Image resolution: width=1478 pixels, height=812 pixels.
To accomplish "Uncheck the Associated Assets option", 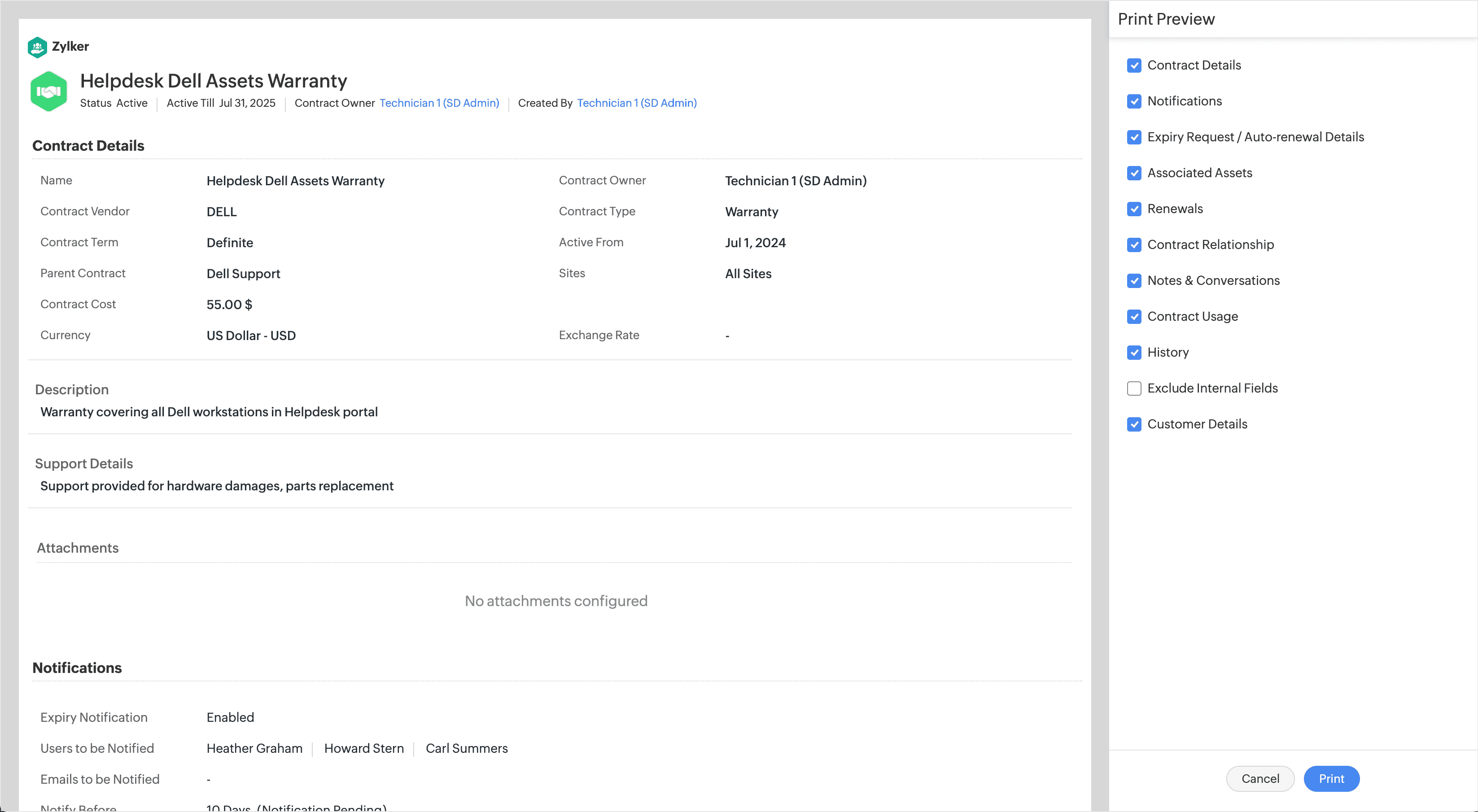I will tap(1134, 173).
